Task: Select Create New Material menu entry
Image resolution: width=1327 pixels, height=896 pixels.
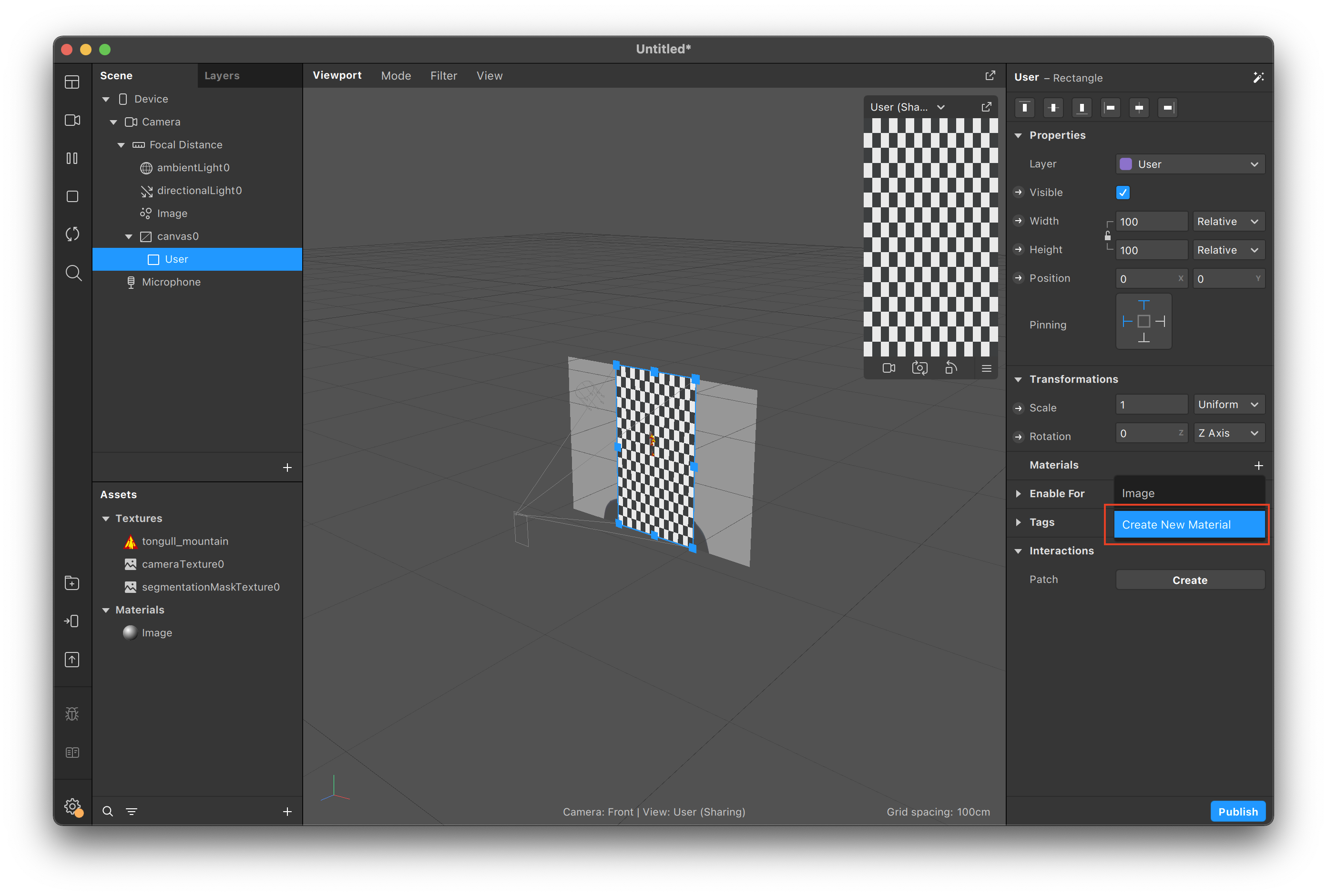Action: [x=1189, y=524]
